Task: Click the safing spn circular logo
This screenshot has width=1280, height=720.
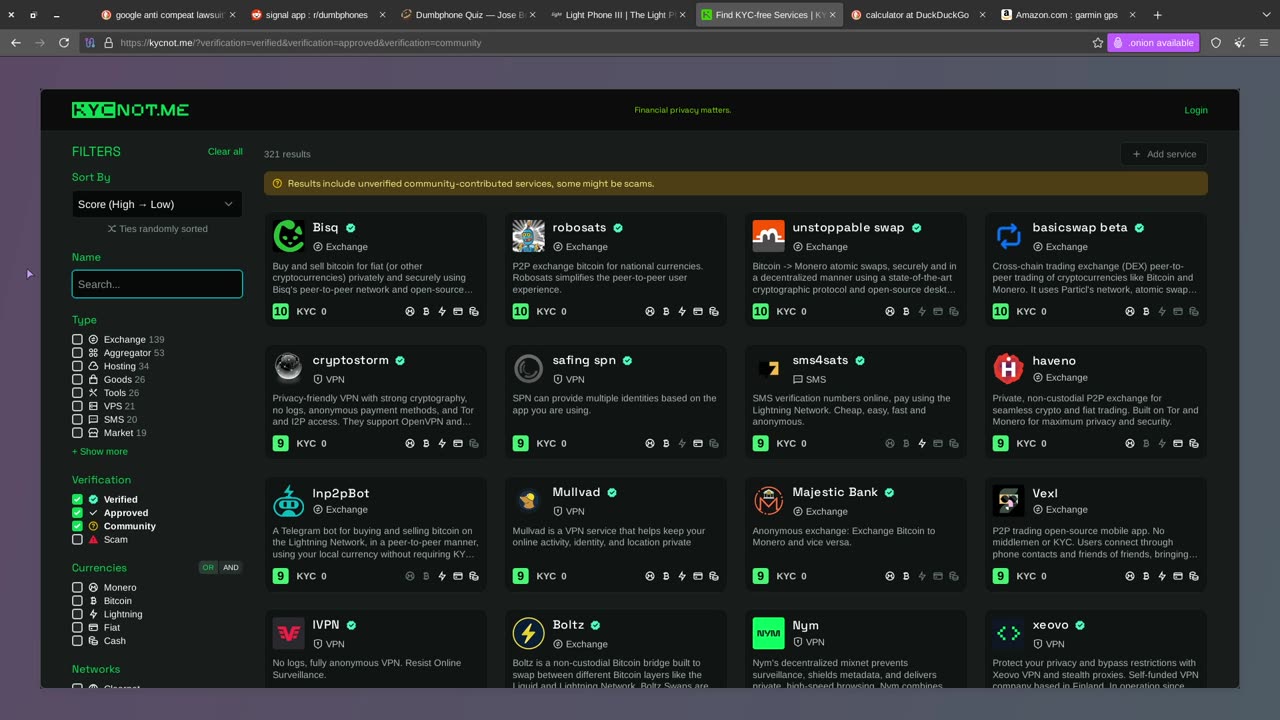Action: point(528,368)
